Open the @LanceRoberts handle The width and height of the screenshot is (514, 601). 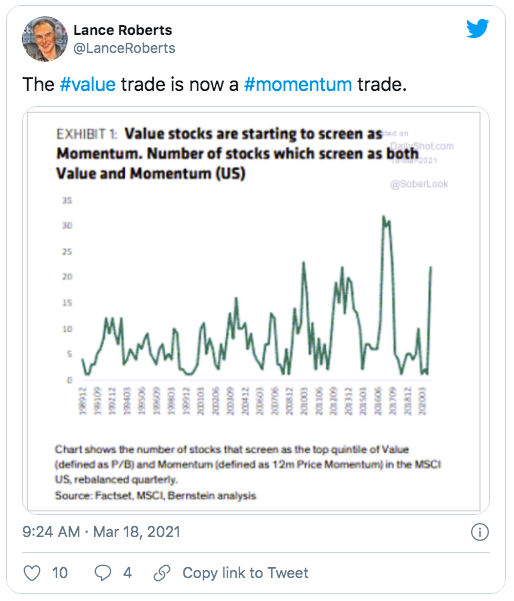124,48
